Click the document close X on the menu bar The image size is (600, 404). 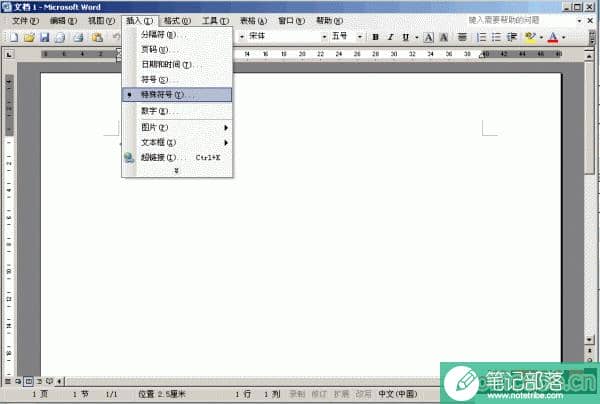[x=590, y=21]
